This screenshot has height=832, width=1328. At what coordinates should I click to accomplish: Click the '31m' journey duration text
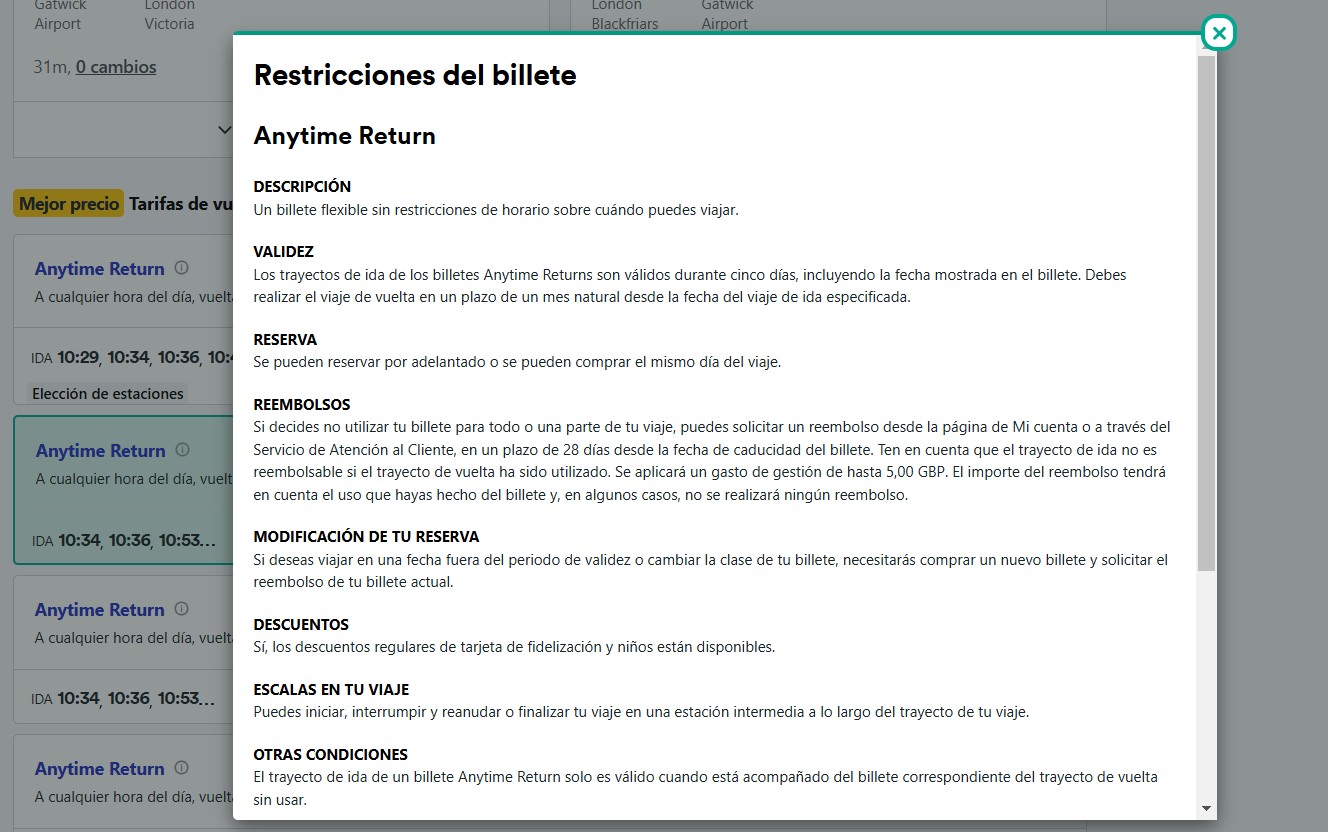(x=50, y=67)
